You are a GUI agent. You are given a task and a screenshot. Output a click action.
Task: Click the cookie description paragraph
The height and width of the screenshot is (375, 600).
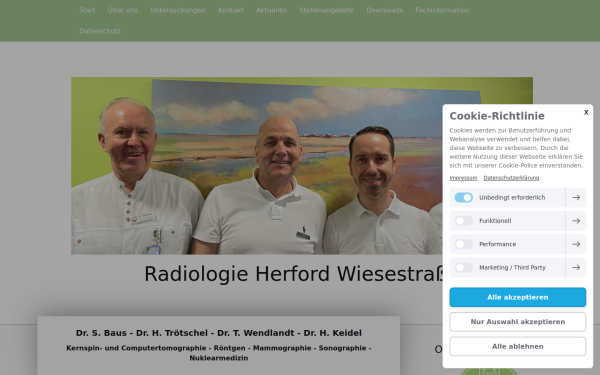[x=516, y=148]
